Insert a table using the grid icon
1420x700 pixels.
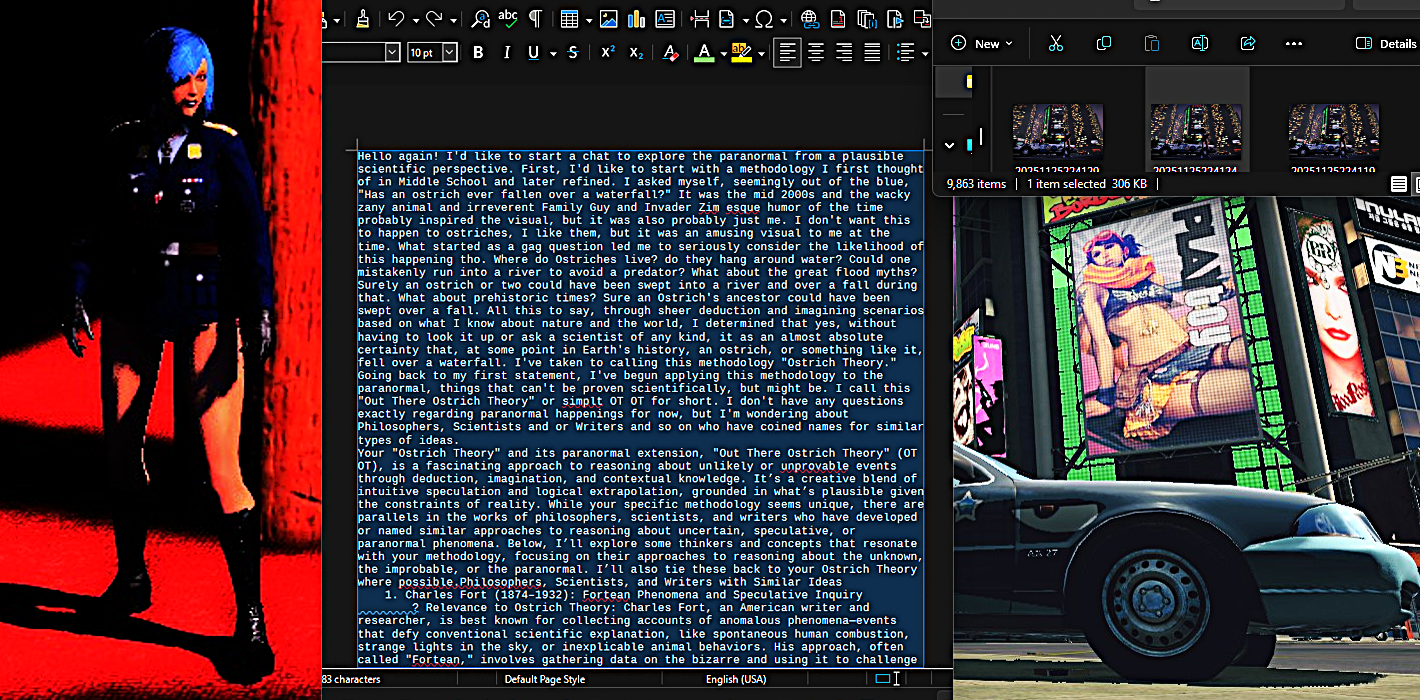tap(570, 18)
